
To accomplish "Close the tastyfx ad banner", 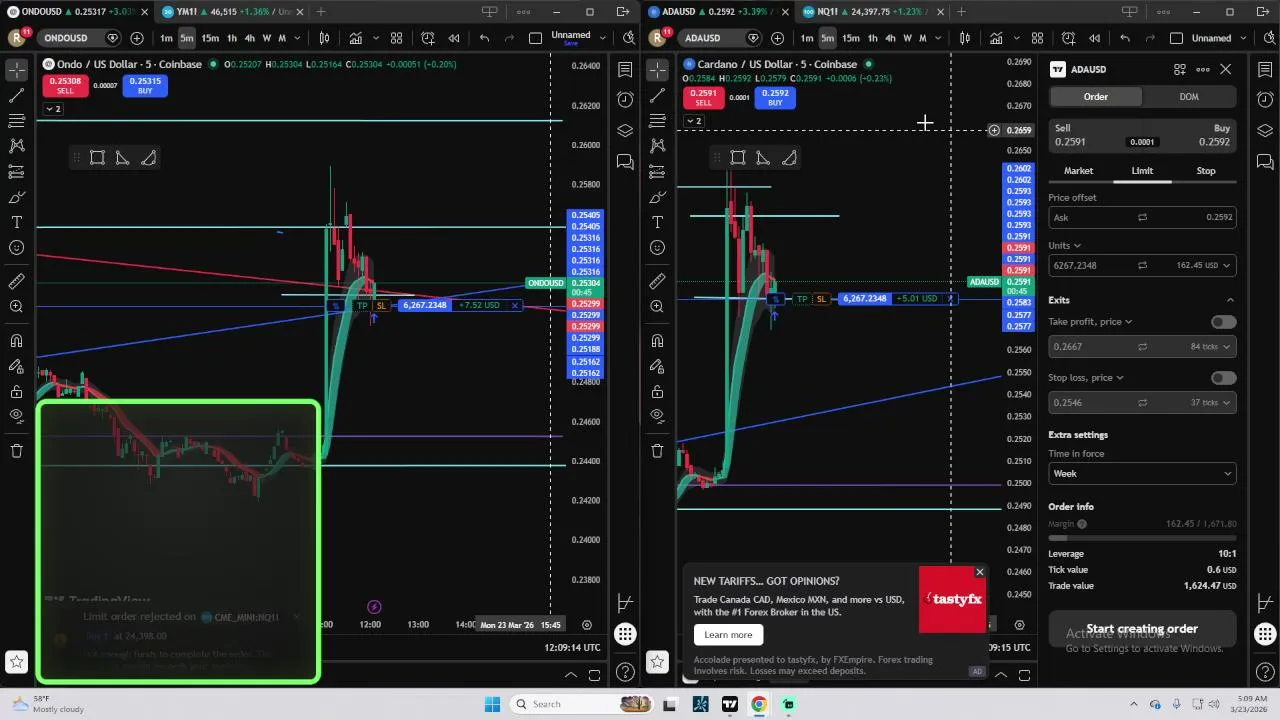I will (980, 573).
